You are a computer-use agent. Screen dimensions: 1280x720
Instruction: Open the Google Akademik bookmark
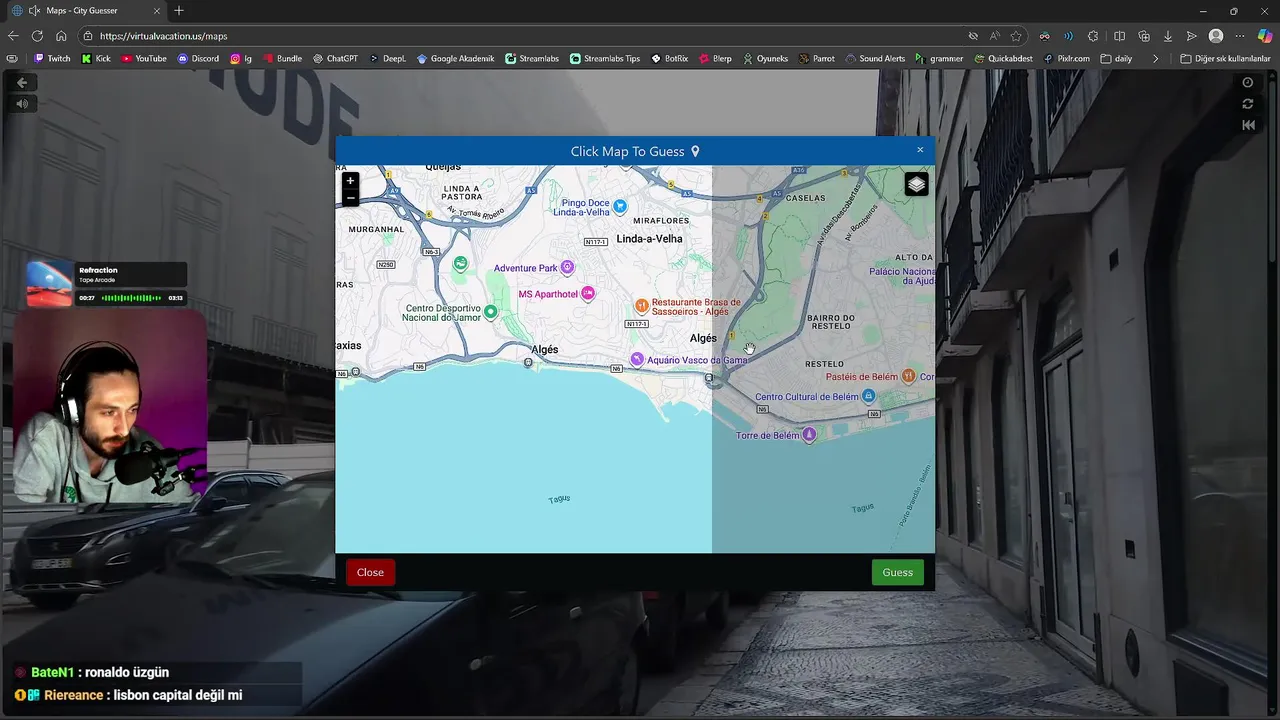[455, 58]
